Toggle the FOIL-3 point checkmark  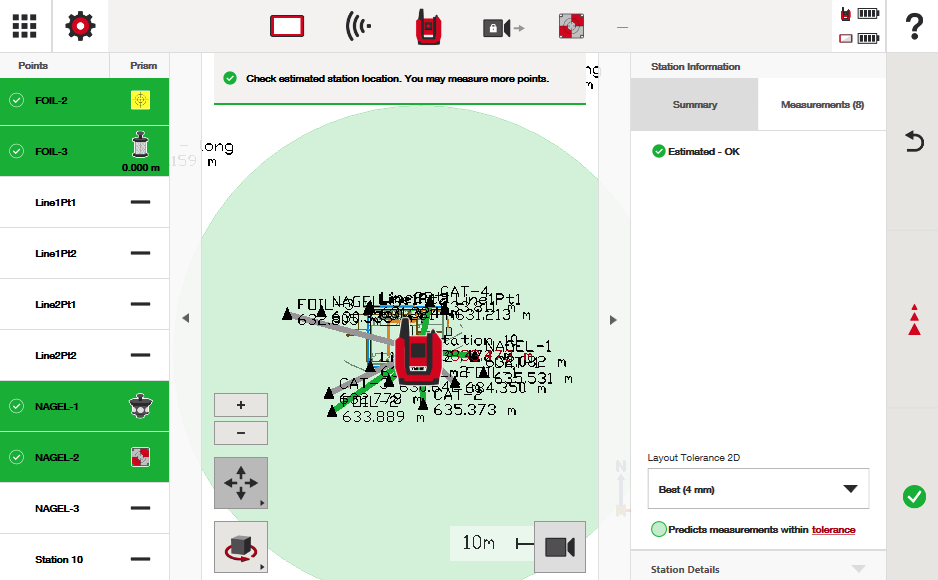click(x=17, y=151)
